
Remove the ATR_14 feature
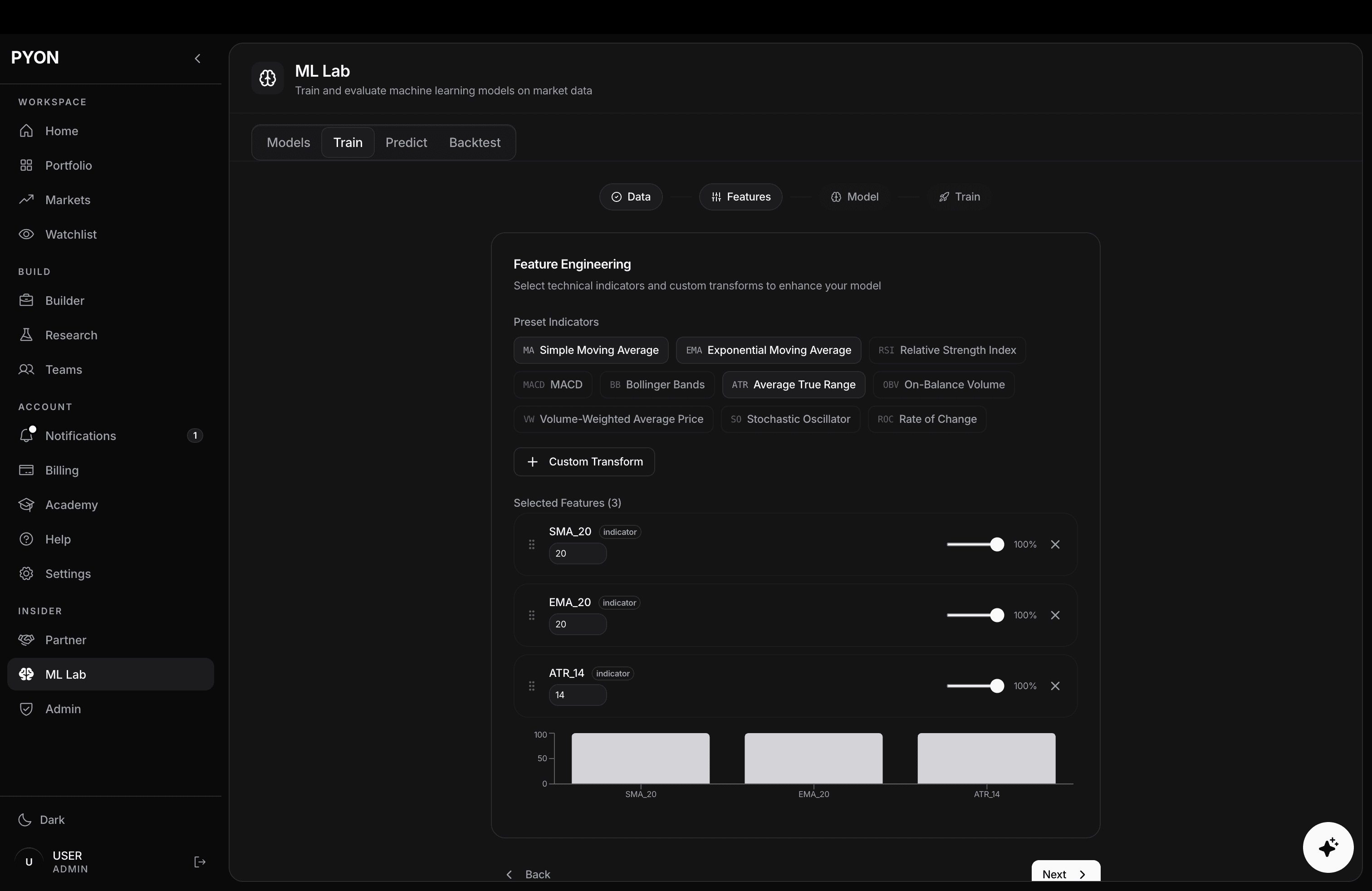tap(1055, 686)
